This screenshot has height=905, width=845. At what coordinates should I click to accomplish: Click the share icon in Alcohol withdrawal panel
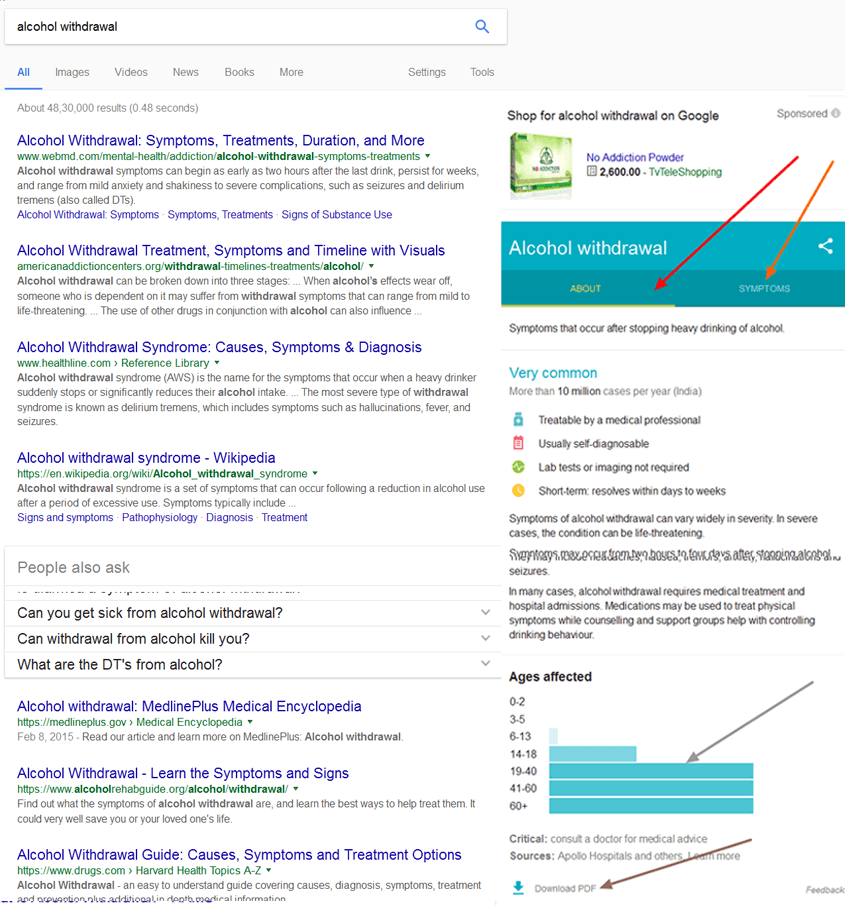825,246
